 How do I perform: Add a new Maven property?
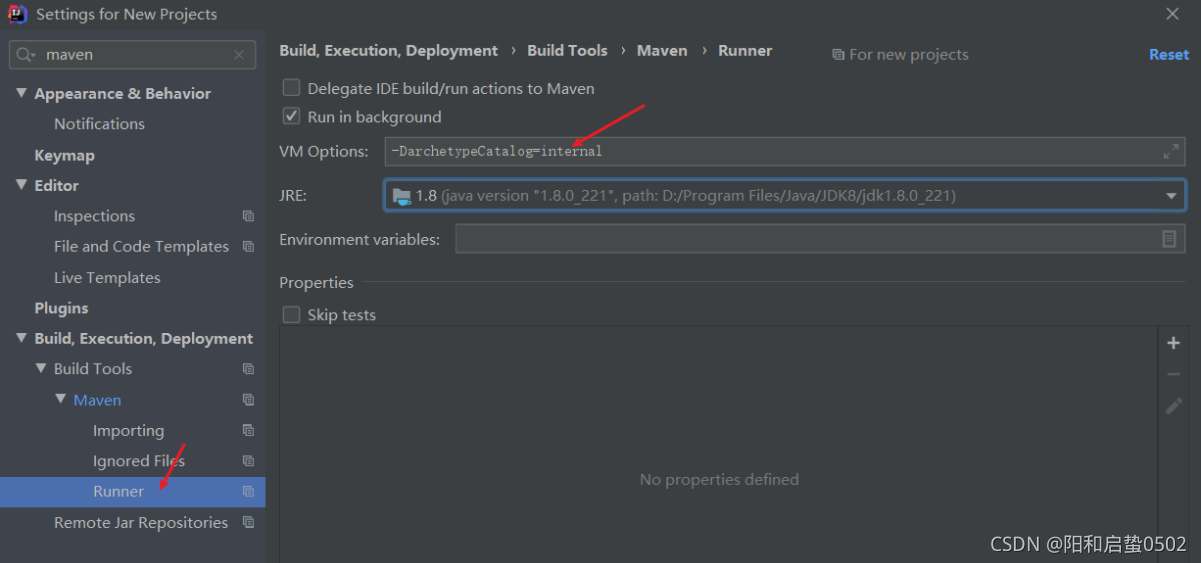click(1174, 343)
